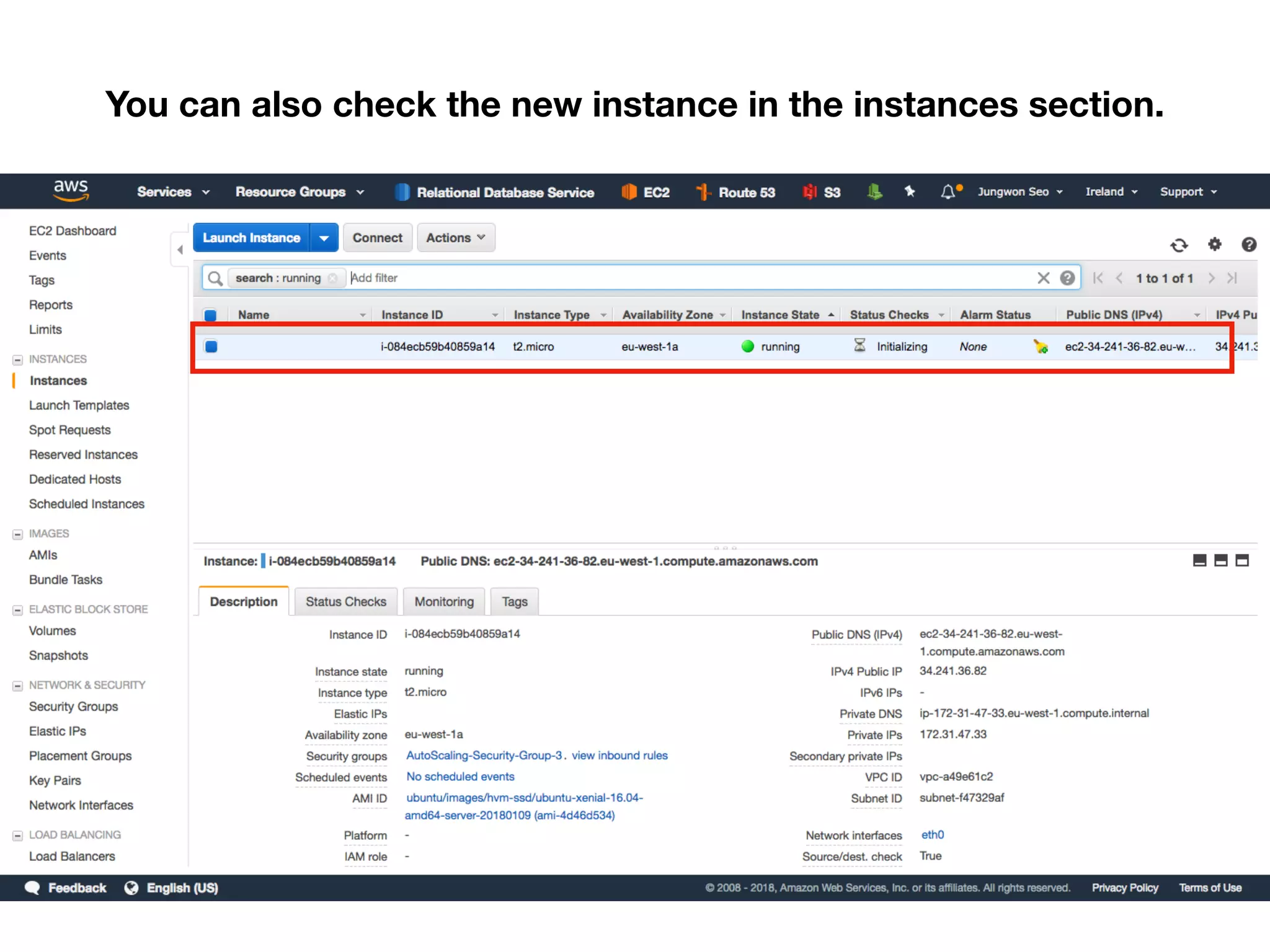Refresh the instances list

coord(1179,245)
